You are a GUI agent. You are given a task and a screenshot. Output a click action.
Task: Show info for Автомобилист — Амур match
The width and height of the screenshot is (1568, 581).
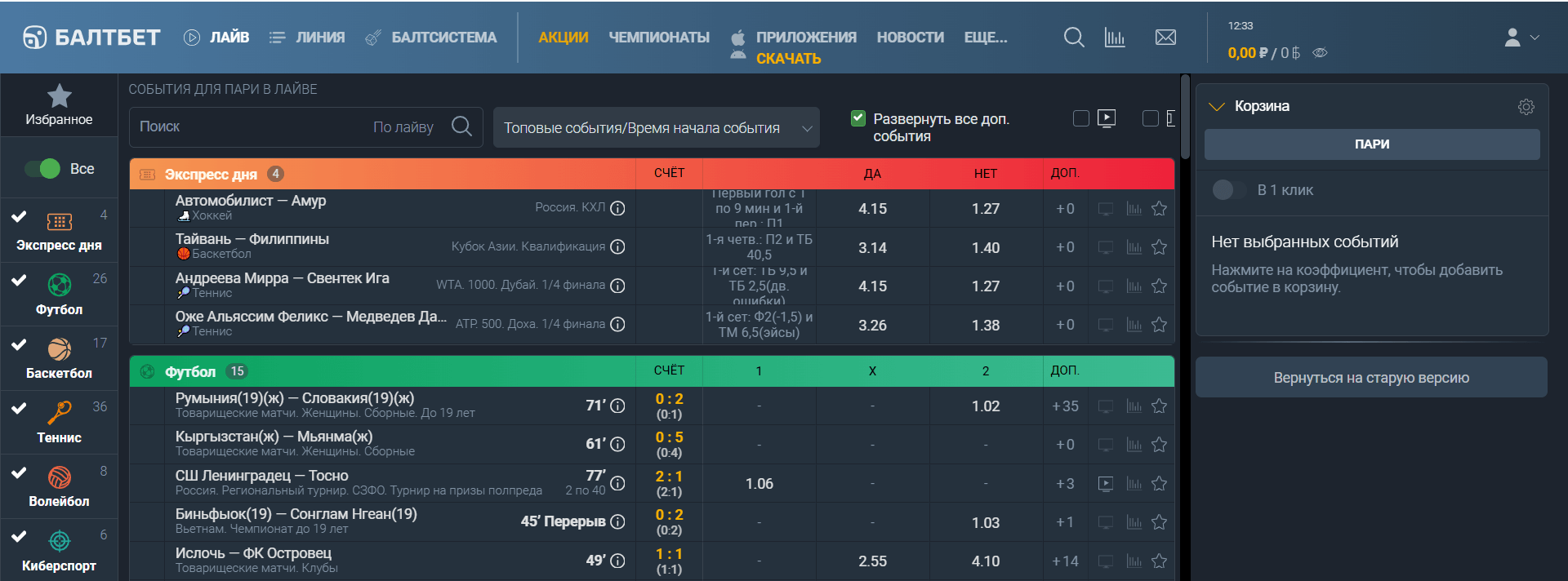point(618,208)
